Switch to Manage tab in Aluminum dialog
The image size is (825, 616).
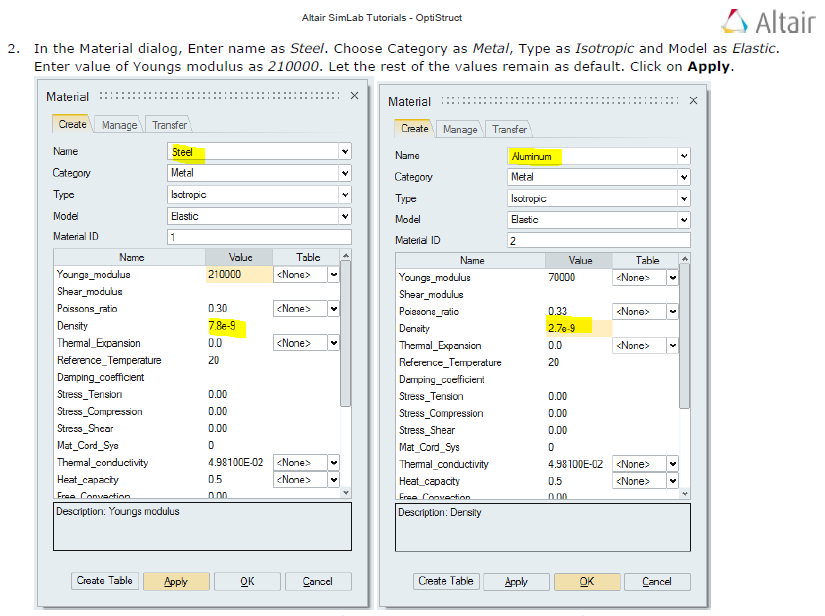[460, 129]
